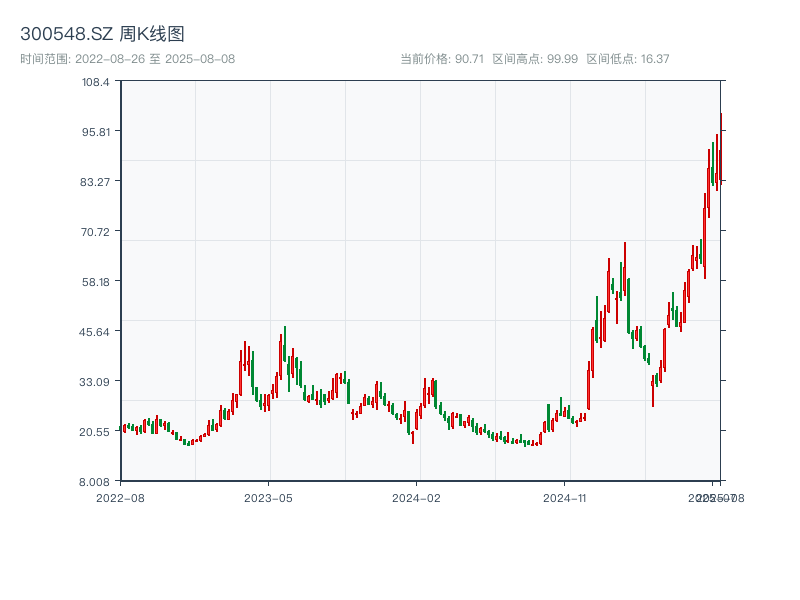Click y-axis label 33.09
Image resolution: width=800 pixels, height=600 pixels.
tap(94, 382)
